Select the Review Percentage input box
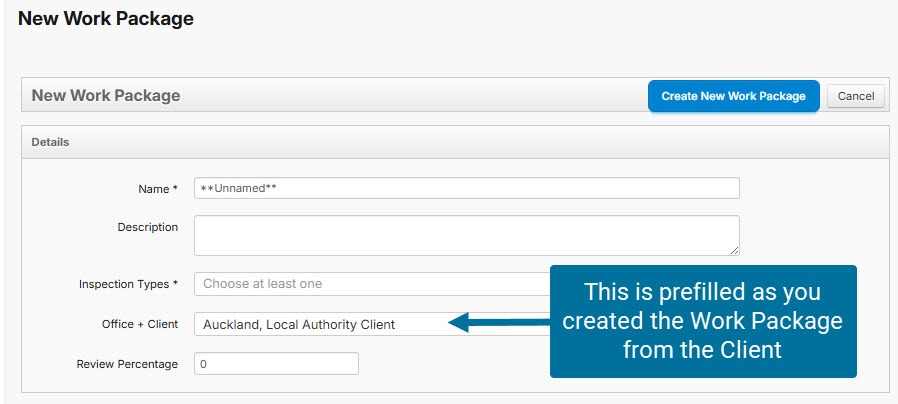The height and width of the screenshot is (404, 898). click(276, 364)
